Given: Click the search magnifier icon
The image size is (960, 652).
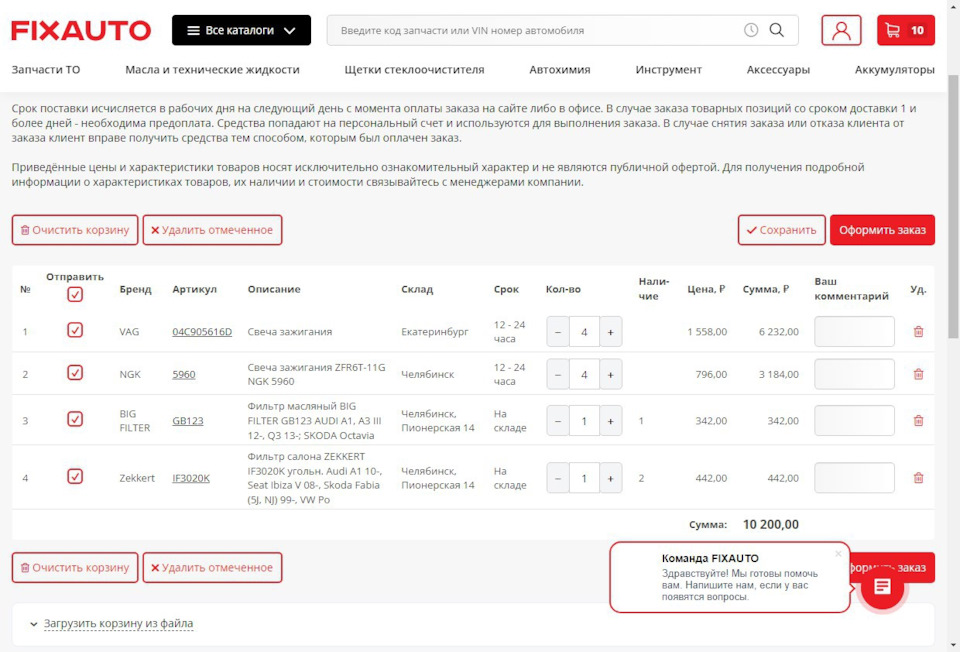Looking at the screenshot, I should click(776, 30).
